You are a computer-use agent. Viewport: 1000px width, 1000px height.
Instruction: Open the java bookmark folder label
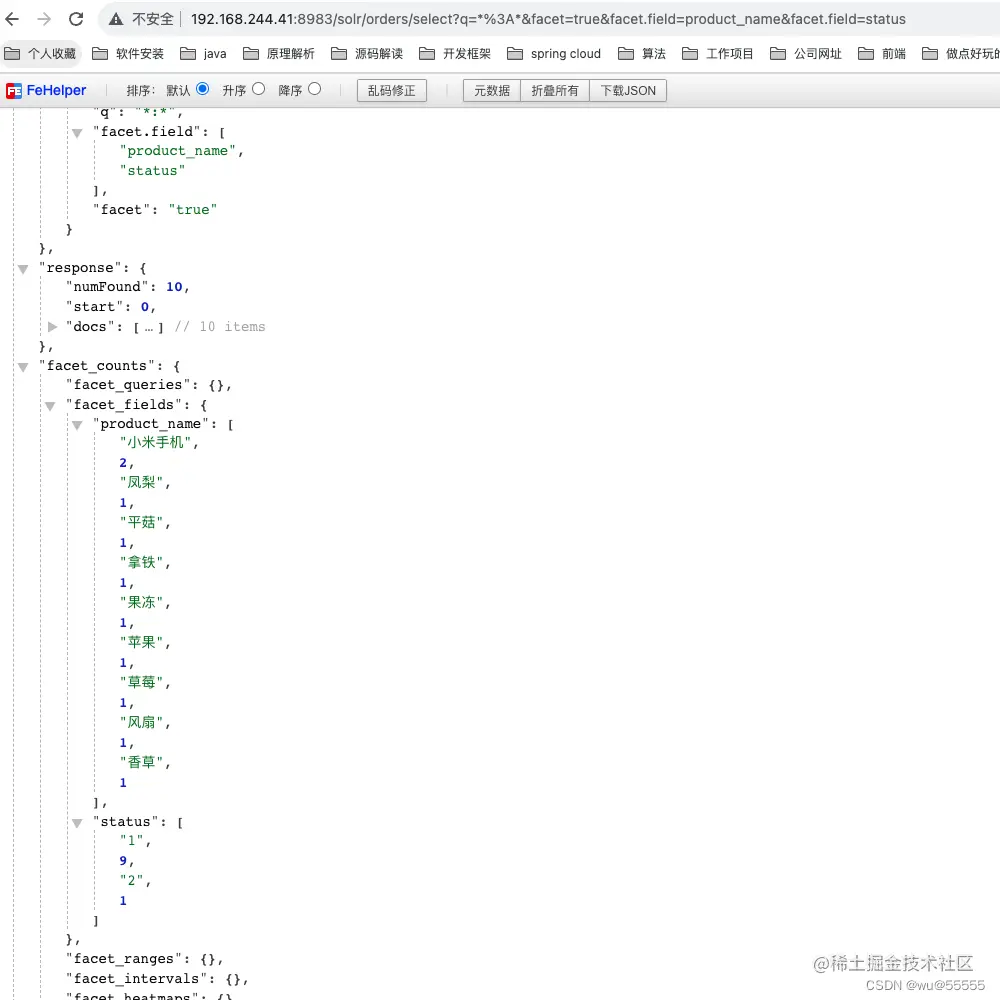215,54
